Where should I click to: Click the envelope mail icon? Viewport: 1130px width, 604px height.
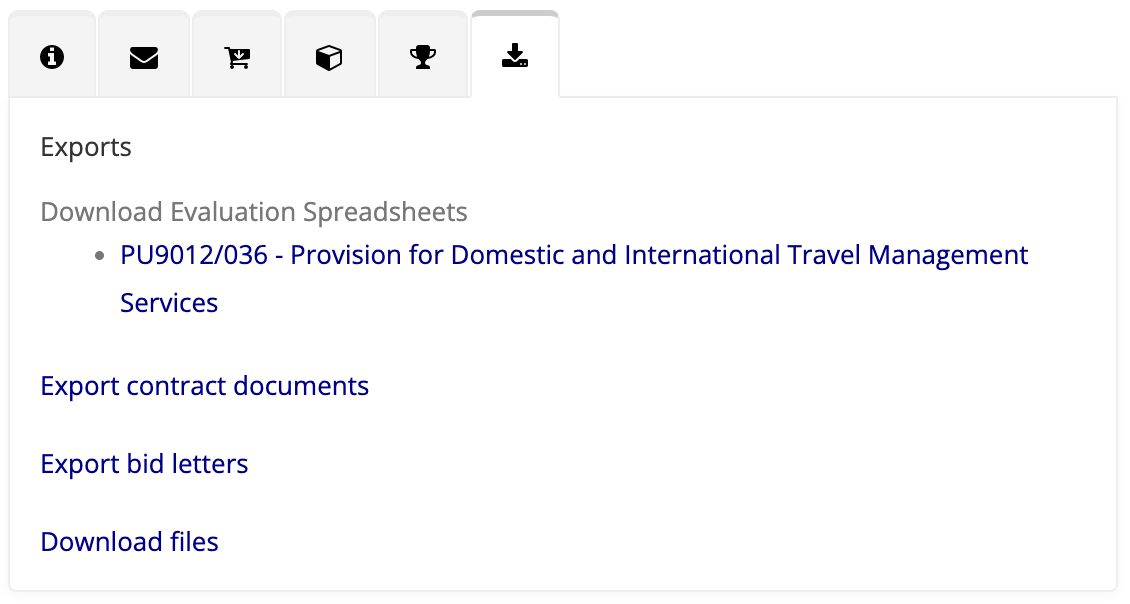click(144, 57)
